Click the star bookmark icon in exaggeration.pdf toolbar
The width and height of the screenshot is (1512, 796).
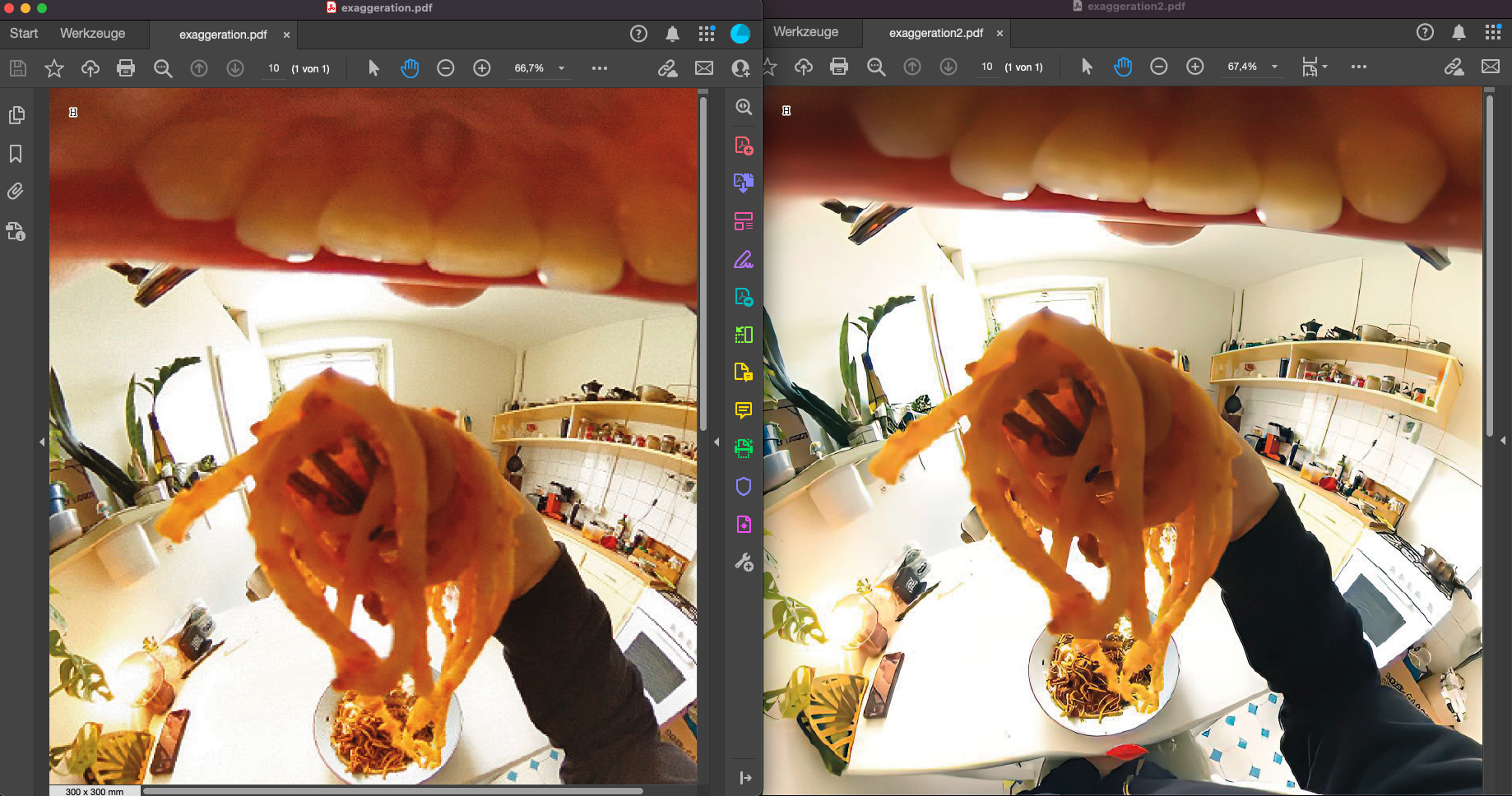click(54, 68)
